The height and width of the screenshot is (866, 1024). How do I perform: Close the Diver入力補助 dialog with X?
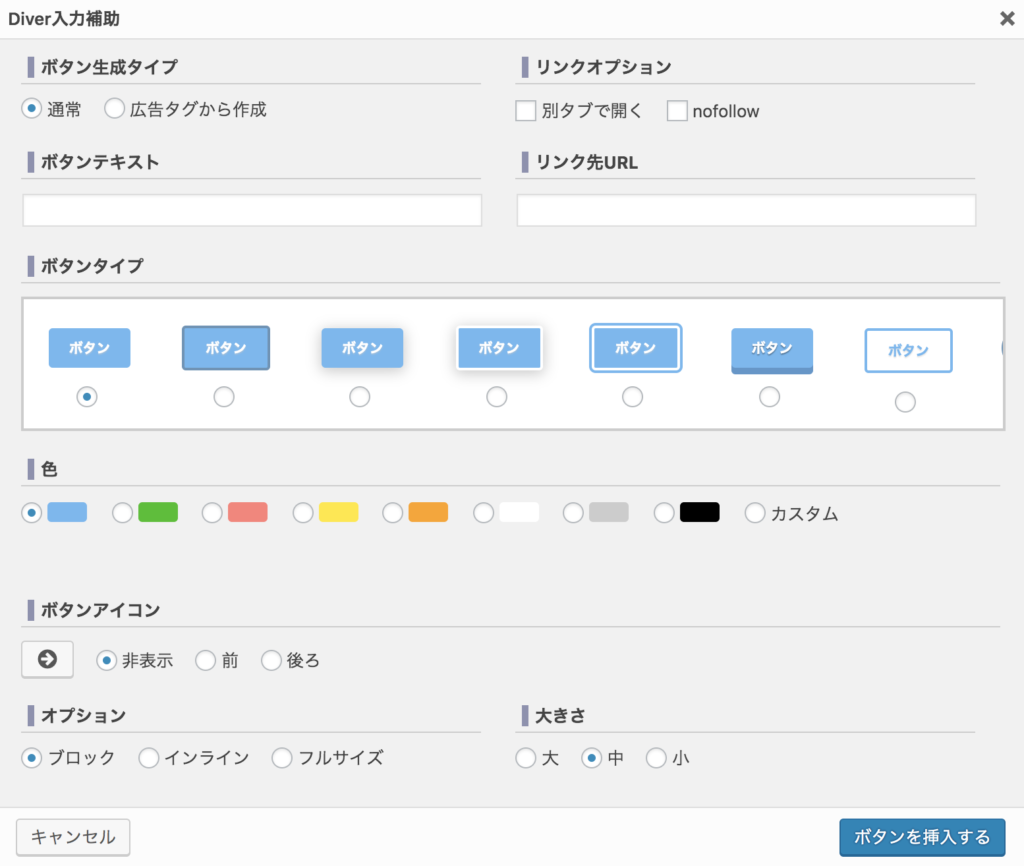pyautogui.click(x=1007, y=19)
